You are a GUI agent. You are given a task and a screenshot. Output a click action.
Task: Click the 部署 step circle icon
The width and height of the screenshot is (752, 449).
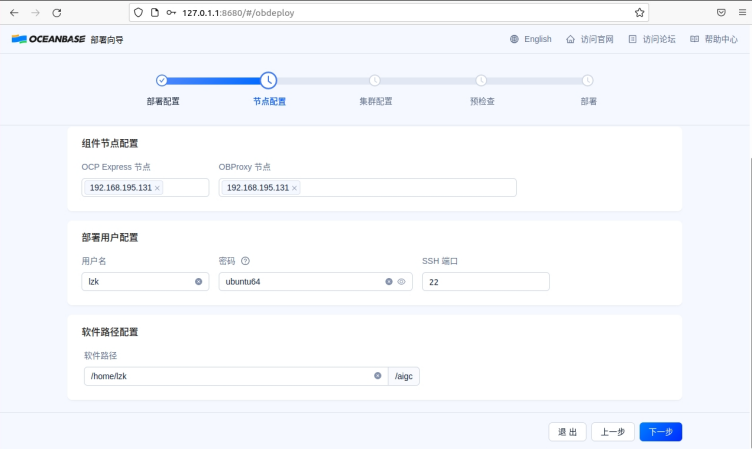(588, 80)
